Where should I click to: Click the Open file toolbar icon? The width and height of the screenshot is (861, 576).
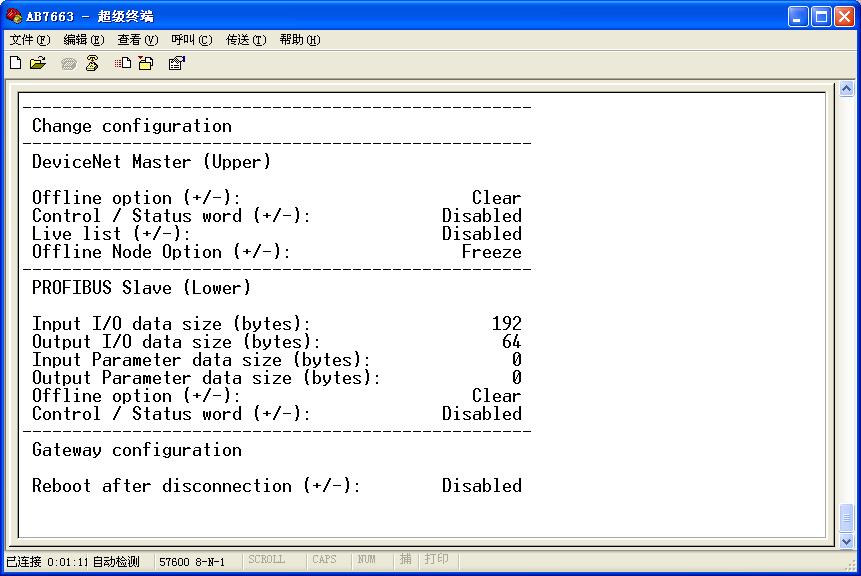38,63
